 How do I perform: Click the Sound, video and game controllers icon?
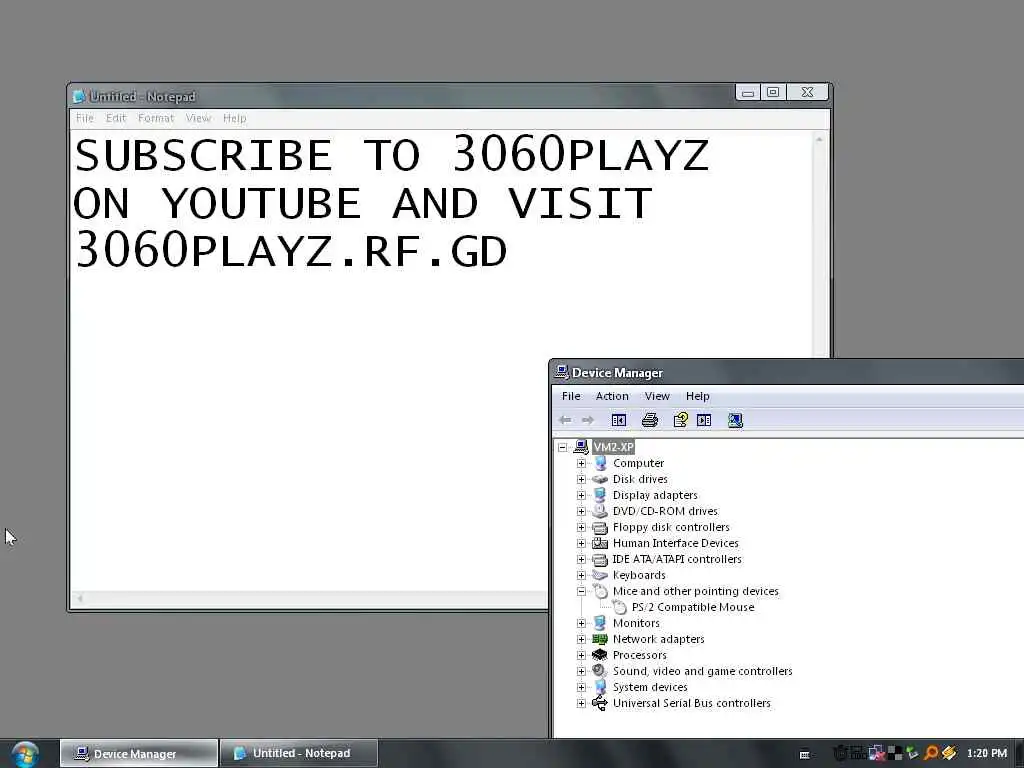pyautogui.click(x=600, y=671)
